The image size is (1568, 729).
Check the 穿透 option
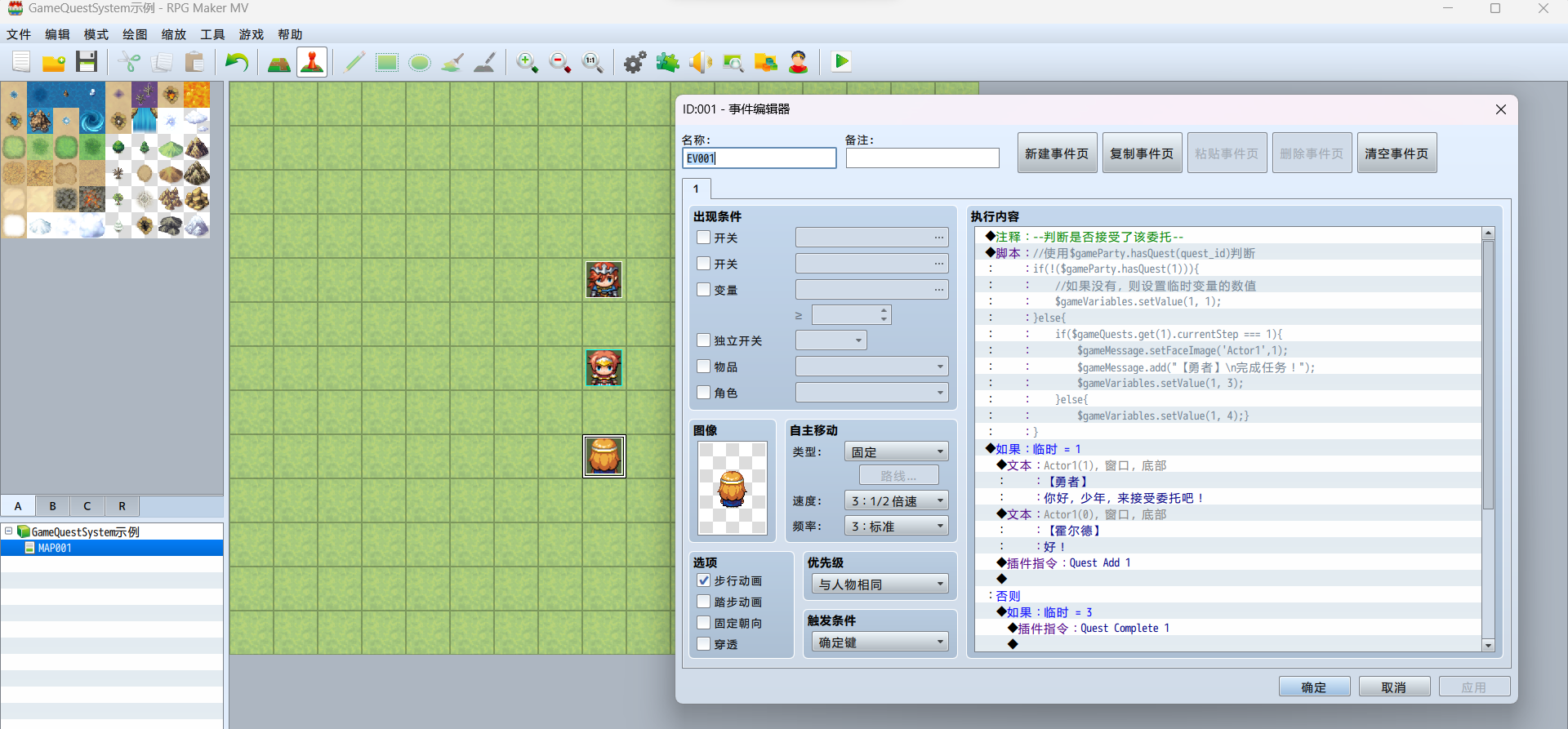pos(703,644)
